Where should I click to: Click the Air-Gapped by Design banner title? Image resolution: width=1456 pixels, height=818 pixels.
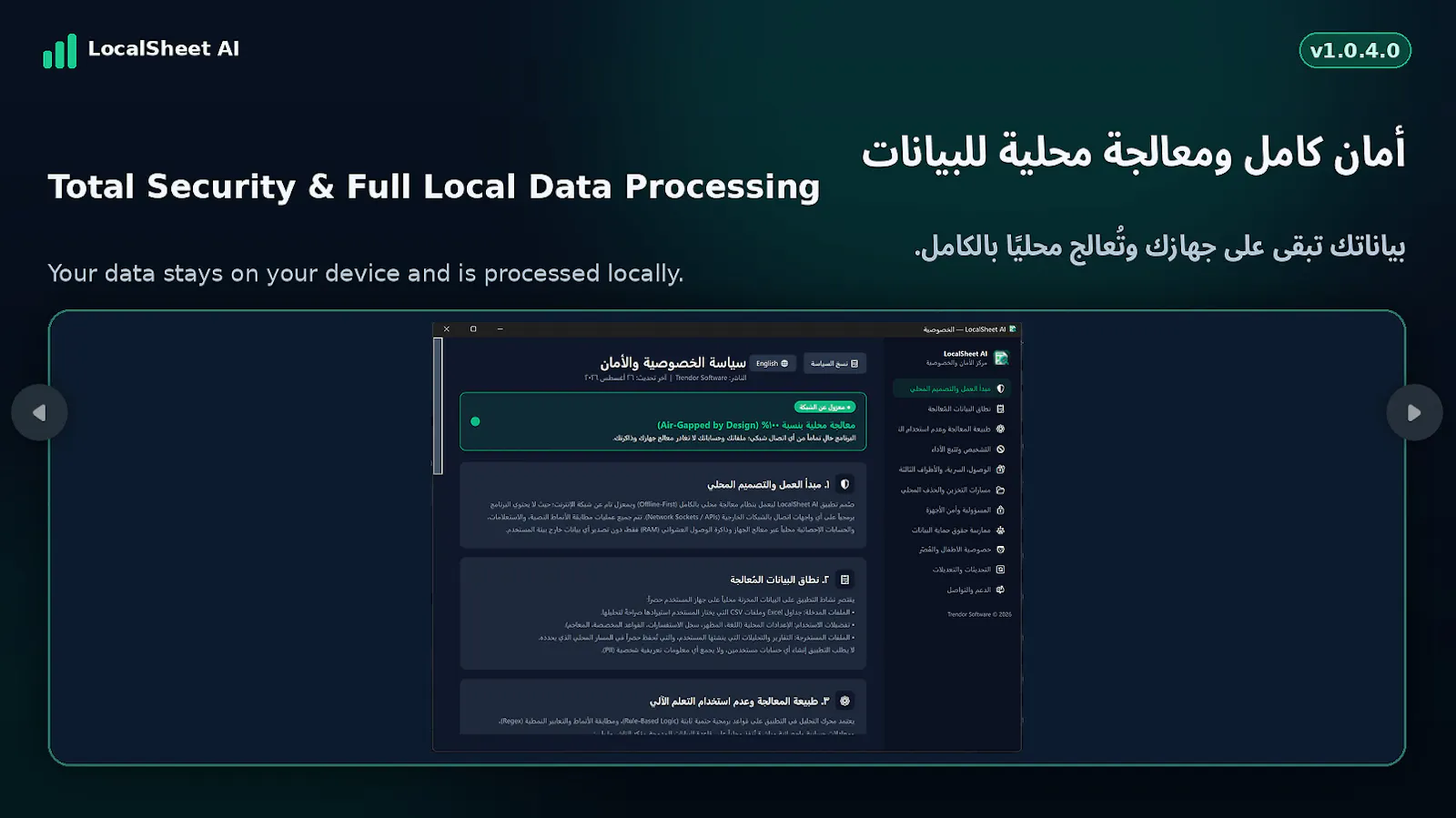756,425
